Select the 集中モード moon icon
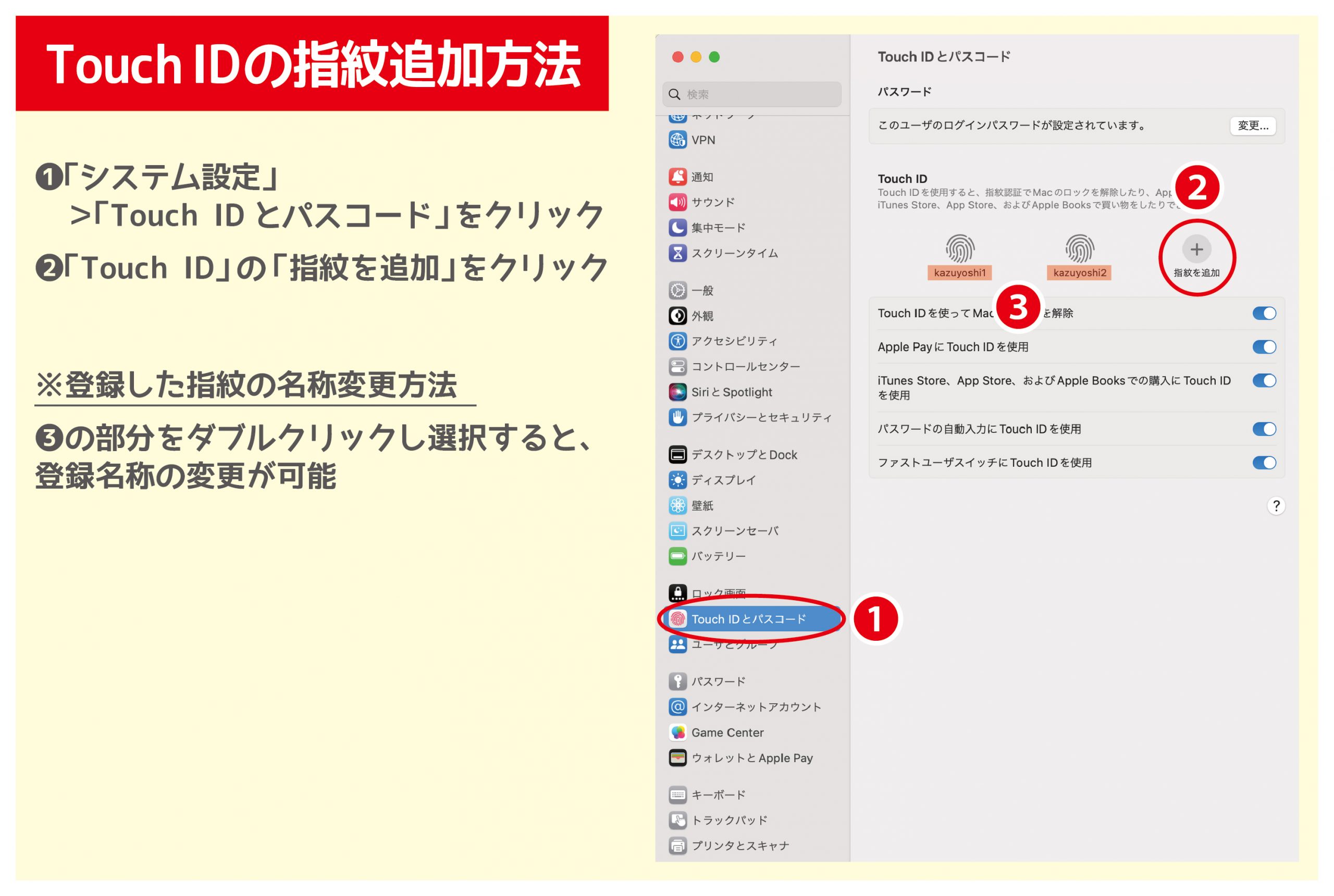The width and height of the screenshot is (1334, 896). 678,228
